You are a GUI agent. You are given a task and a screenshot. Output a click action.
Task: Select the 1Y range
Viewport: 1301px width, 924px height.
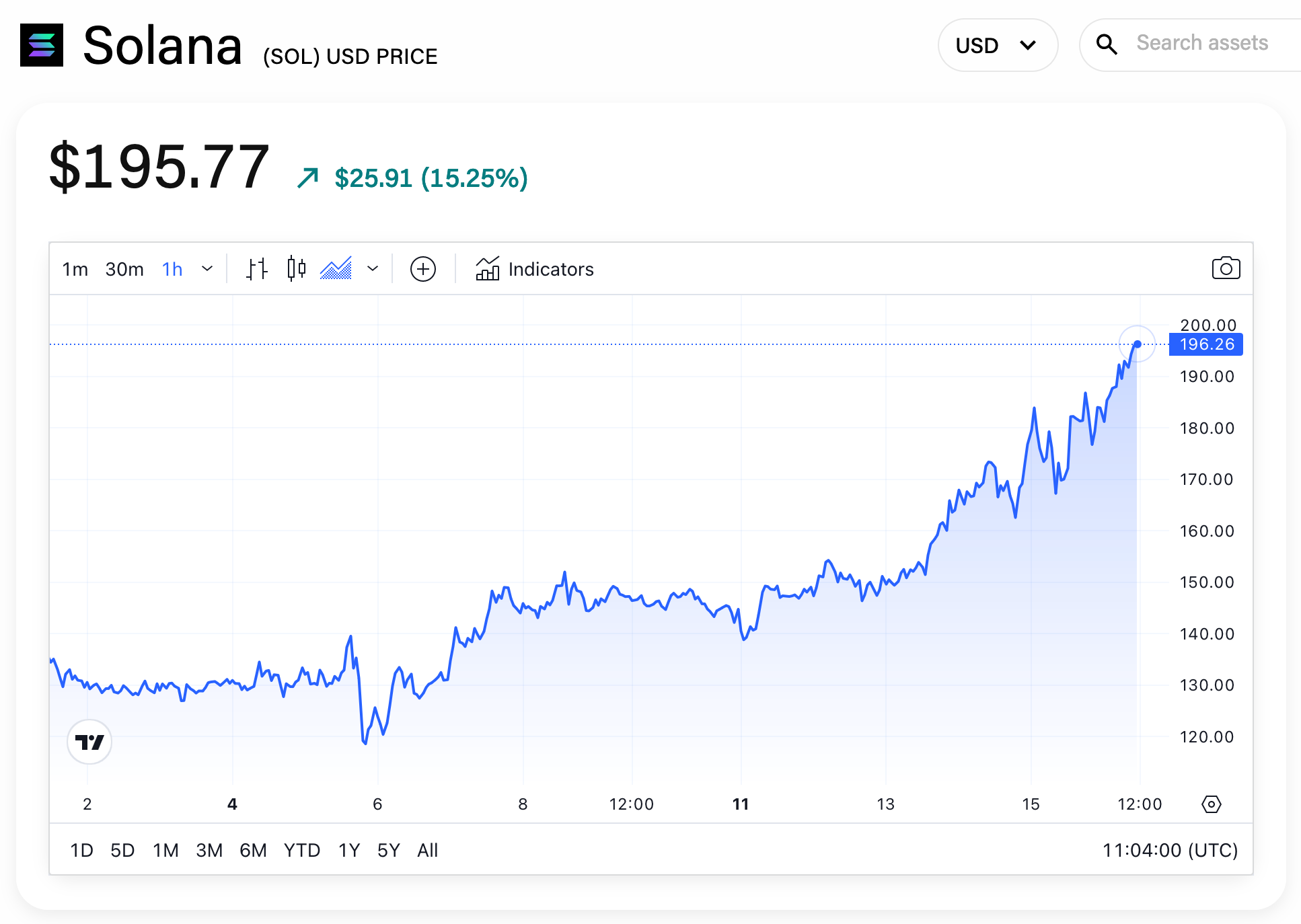click(x=349, y=850)
